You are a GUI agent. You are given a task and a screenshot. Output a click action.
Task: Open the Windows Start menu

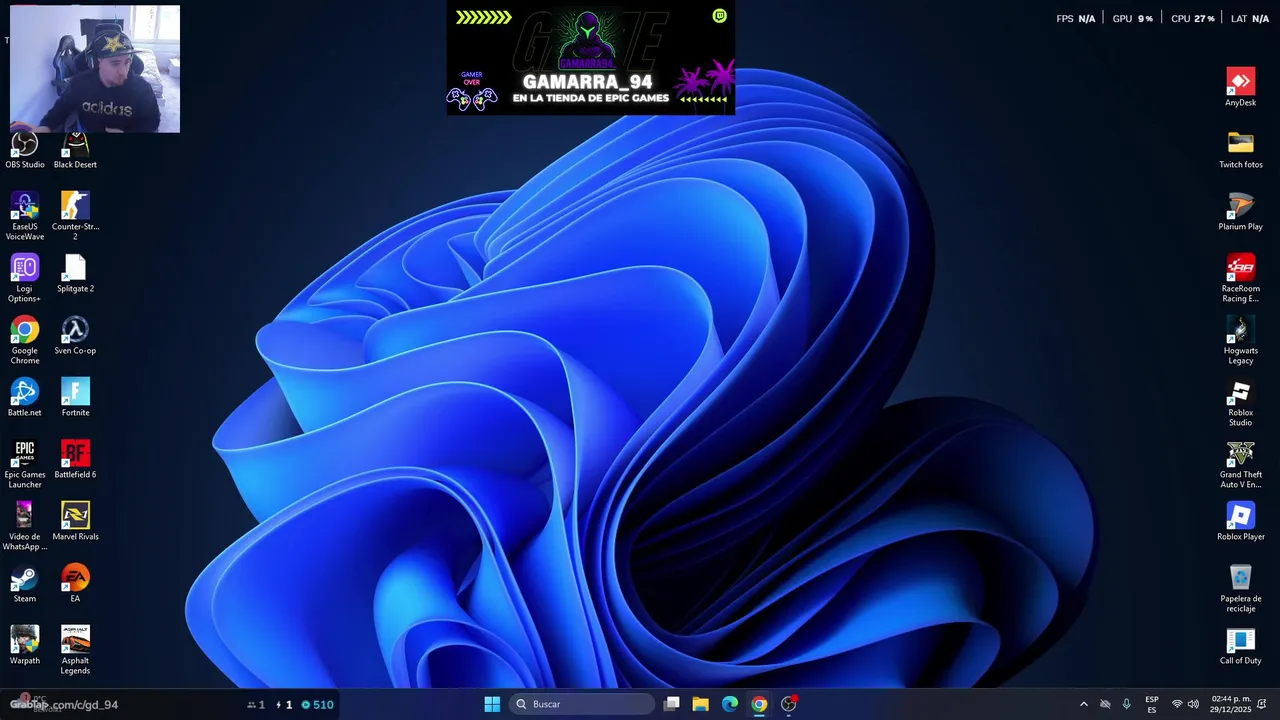492,704
